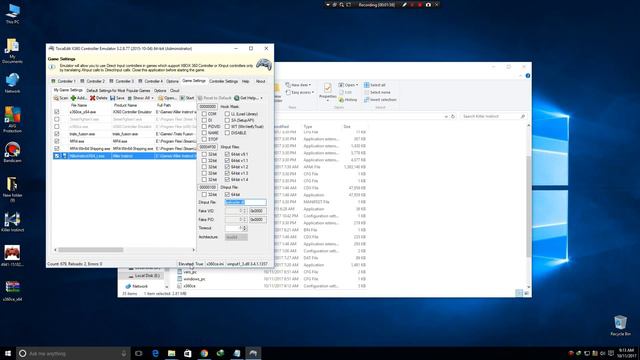Expand the New item dropdown in Explorer

point(310,85)
